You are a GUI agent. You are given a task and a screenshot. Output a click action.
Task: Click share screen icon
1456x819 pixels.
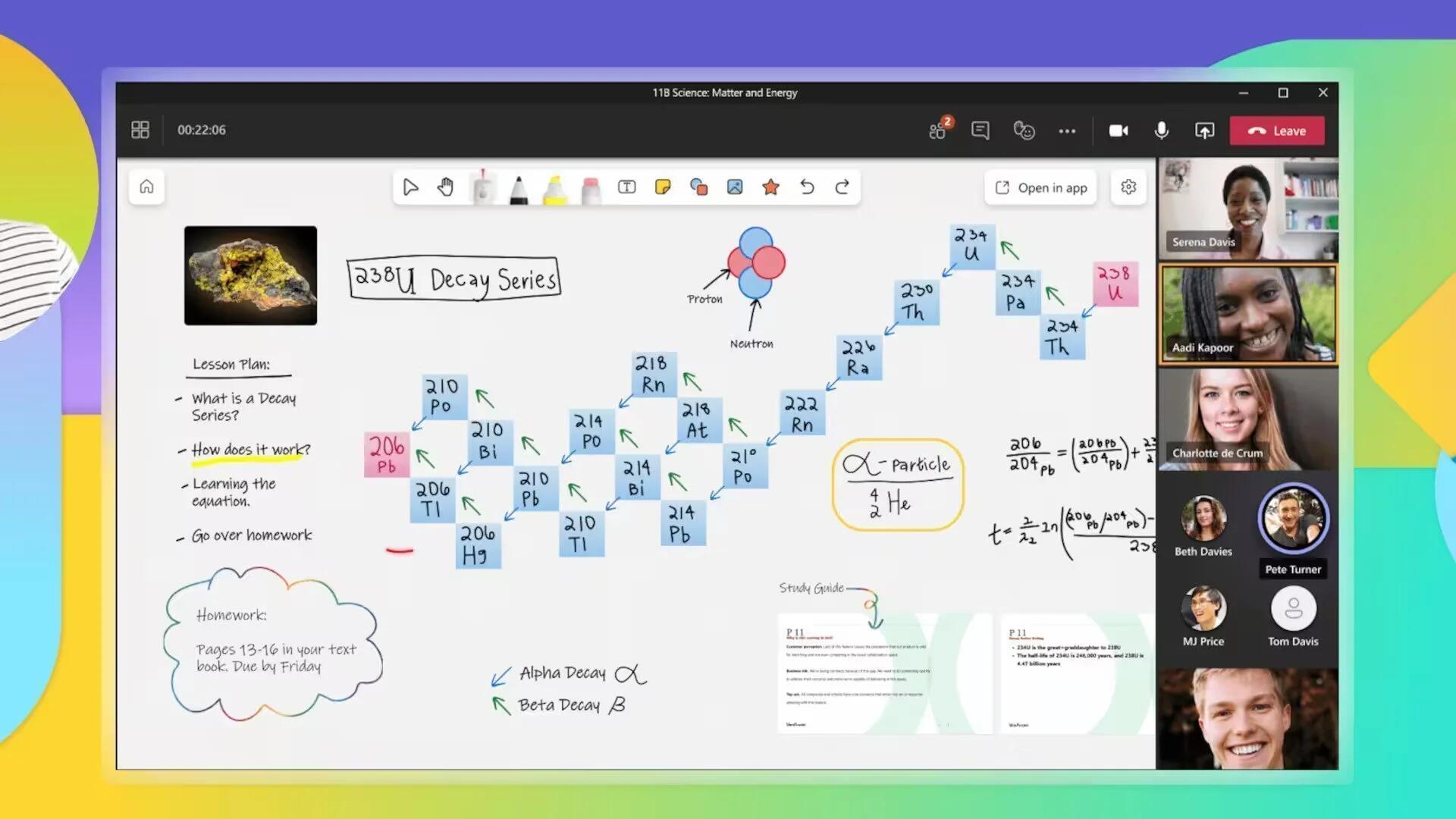tap(1204, 131)
